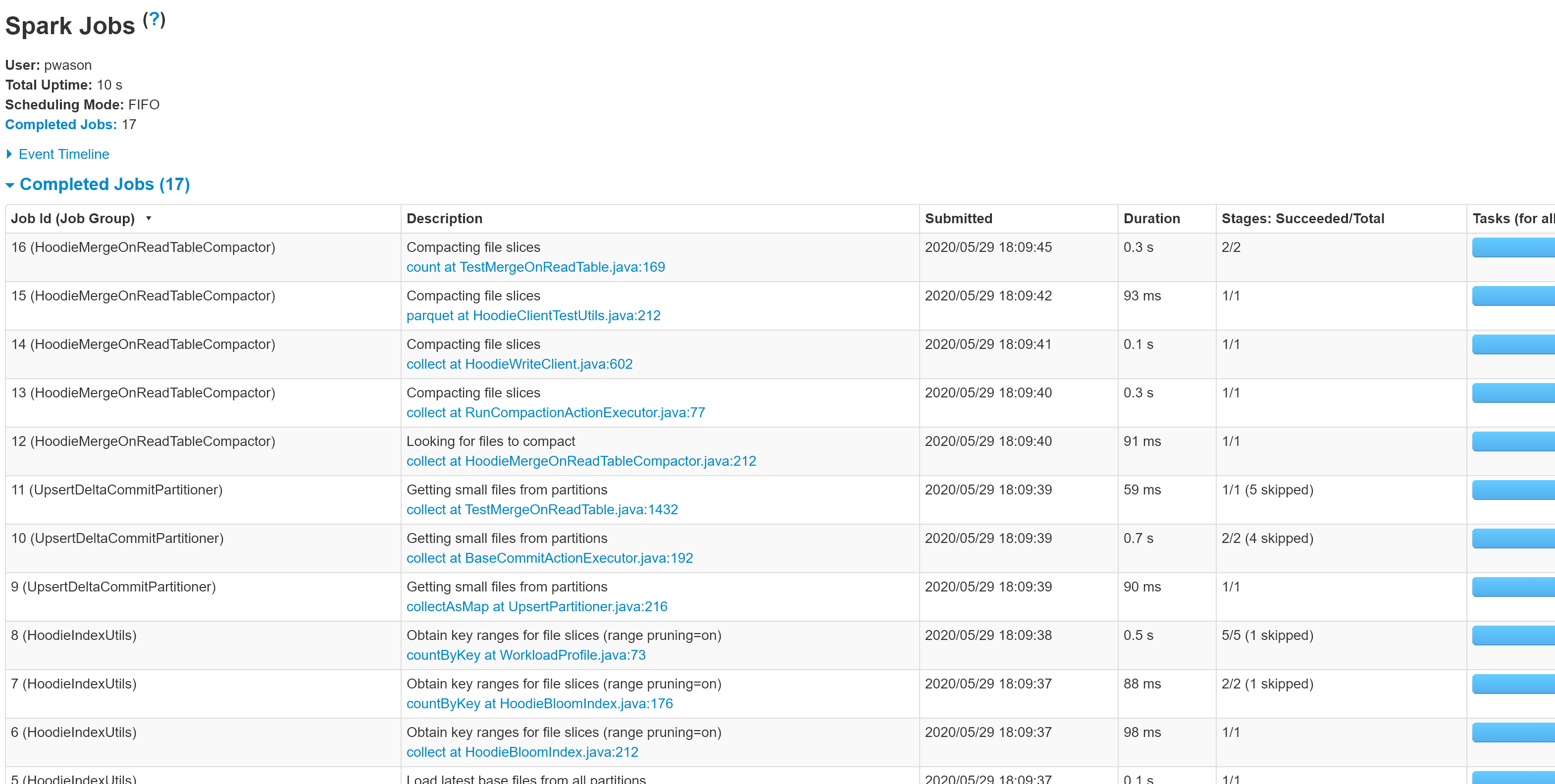Open parquet at HoodieClientTestUtils.java:212 link
Screen dimensions: 1555x784
[x=533, y=316]
